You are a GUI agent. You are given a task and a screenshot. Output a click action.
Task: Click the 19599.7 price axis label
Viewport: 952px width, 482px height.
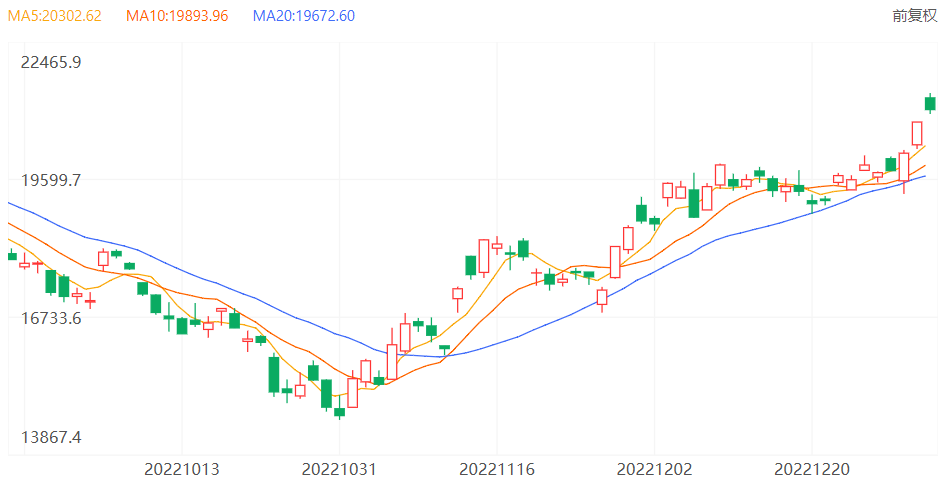(51, 180)
